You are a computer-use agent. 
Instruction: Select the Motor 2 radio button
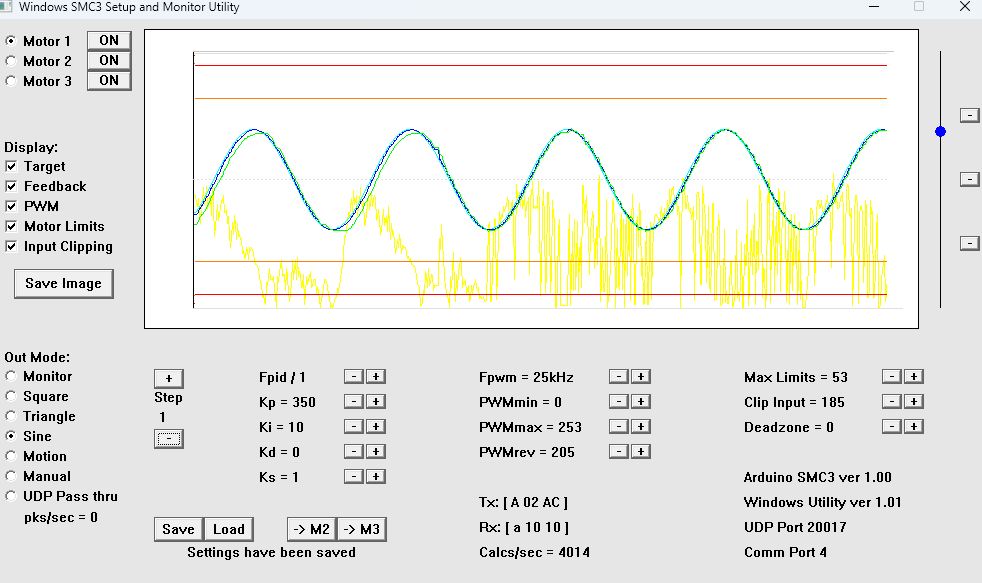click(11, 61)
